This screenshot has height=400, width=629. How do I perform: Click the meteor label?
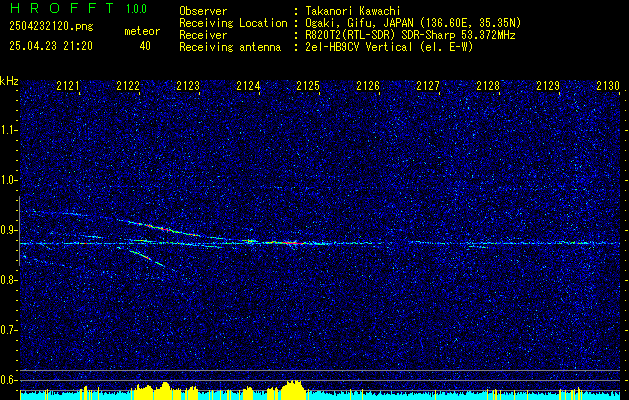coord(142,31)
